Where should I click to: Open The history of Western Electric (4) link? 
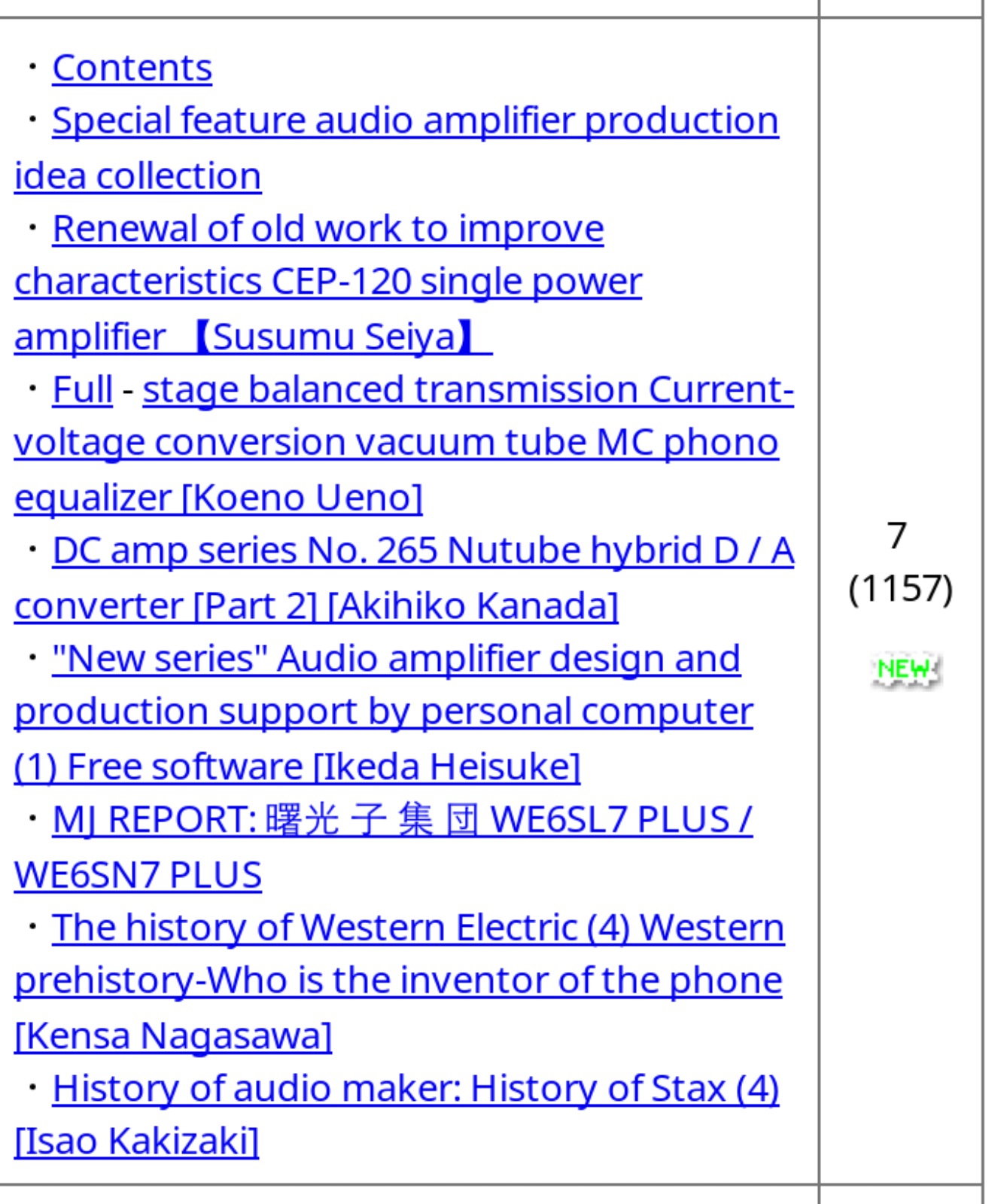pos(418,928)
